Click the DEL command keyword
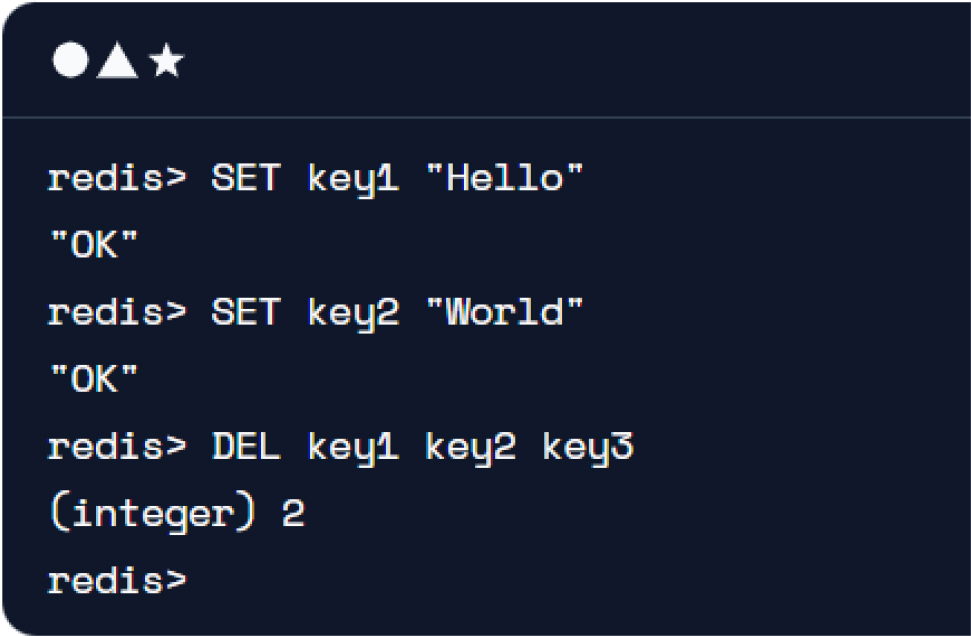The width and height of the screenshot is (971, 636). tap(246, 446)
